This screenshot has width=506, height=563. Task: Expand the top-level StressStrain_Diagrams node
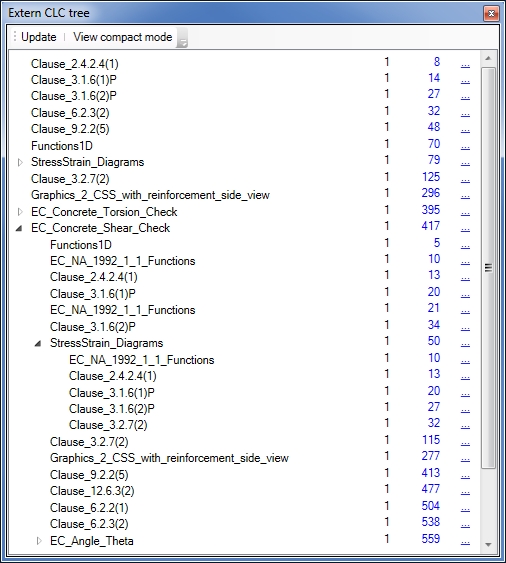(20, 163)
